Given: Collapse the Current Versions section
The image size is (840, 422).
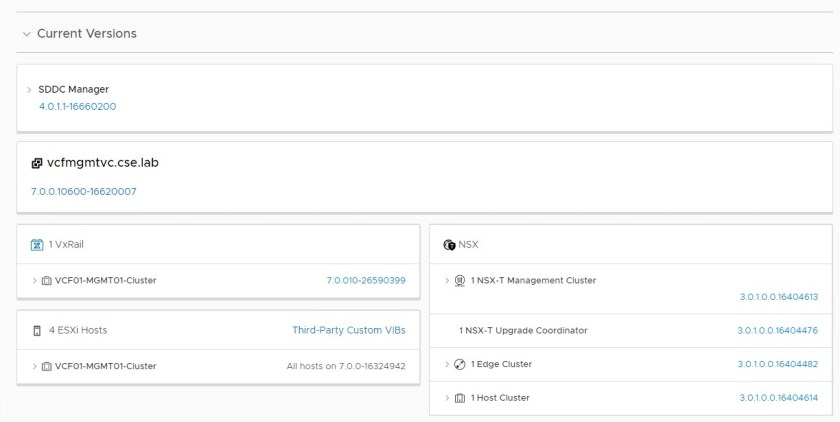Looking at the screenshot, I should click(25, 34).
